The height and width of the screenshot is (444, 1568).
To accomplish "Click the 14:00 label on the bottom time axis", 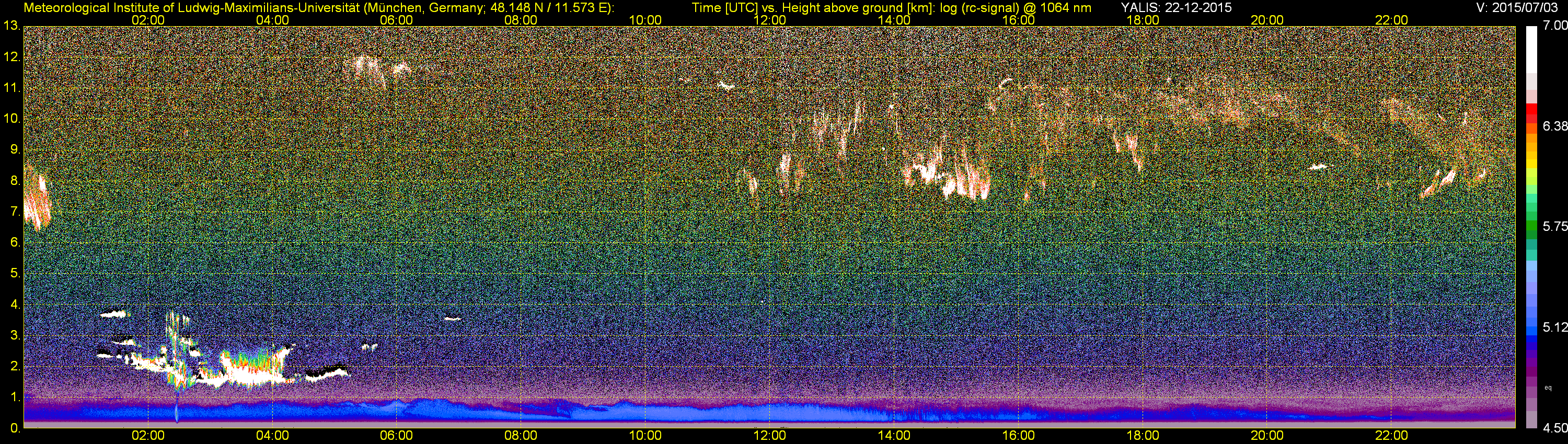I will pyautogui.click(x=894, y=436).
